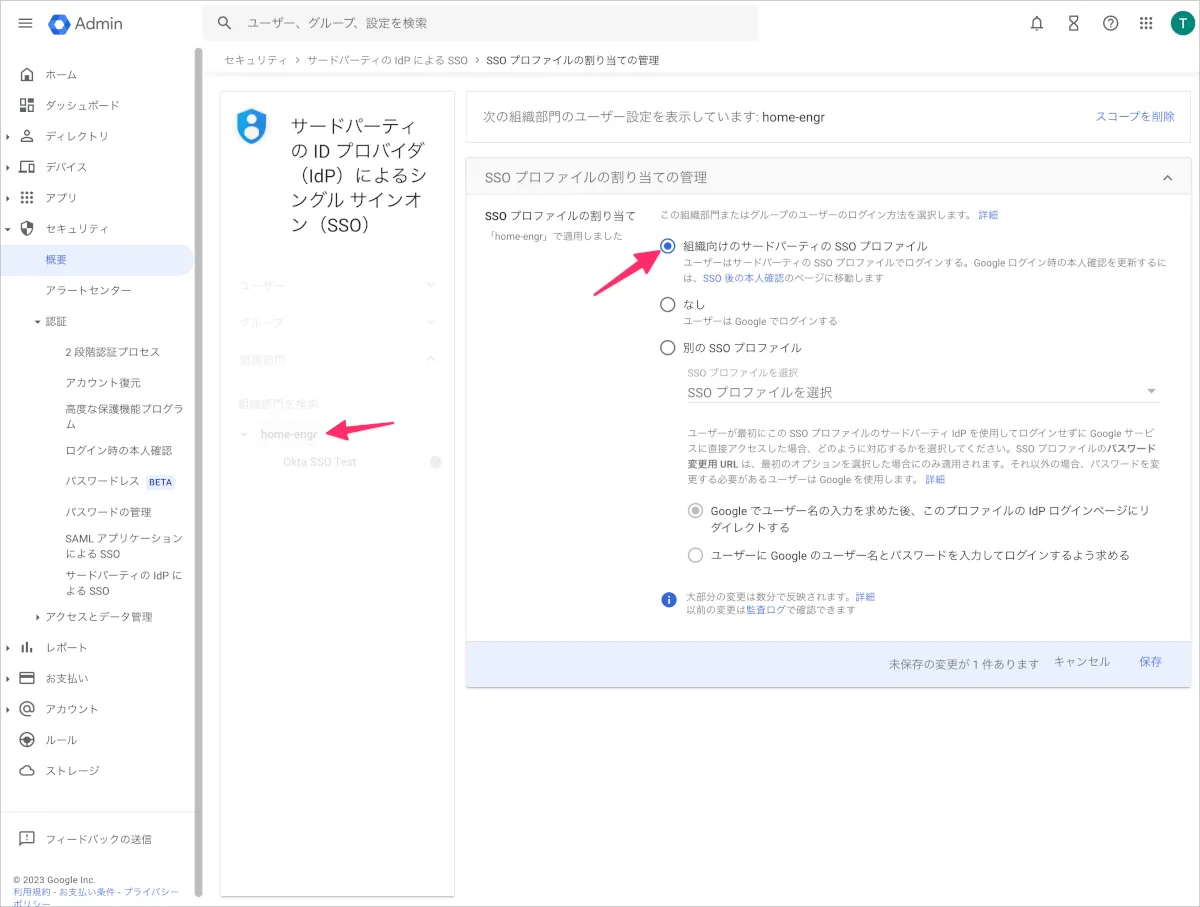Image resolution: width=1200 pixels, height=907 pixels.
Task: Open 2 段階認証プロセス
Action: point(112,352)
